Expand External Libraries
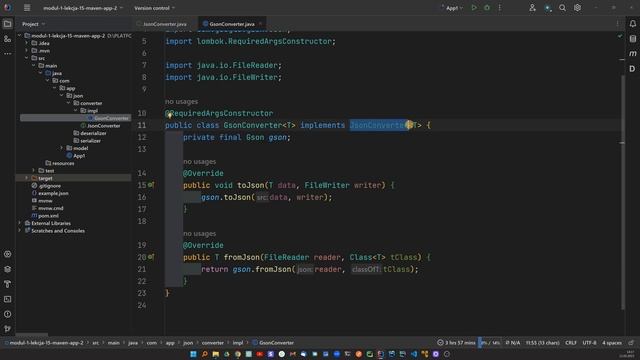This screenshot has width=640, height=360. tap(20, 223)
